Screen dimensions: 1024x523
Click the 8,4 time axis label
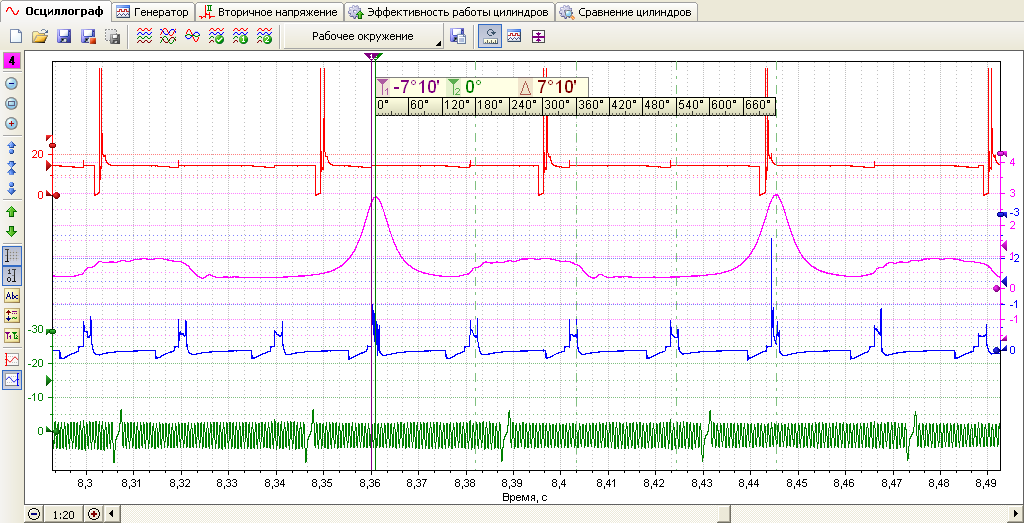coord(560,484)
